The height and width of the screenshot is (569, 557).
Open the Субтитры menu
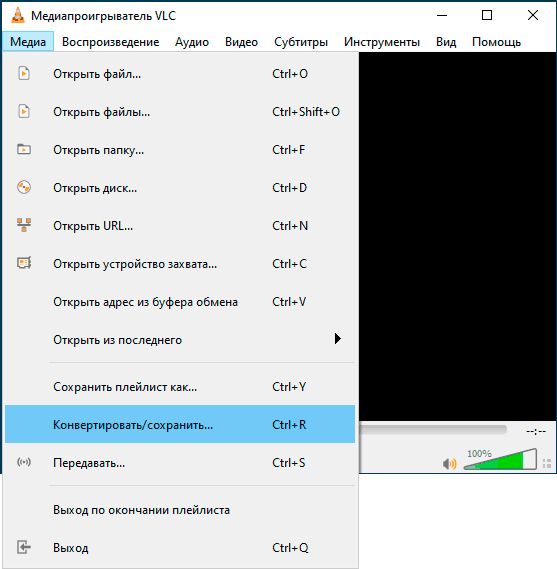[x=301, y=41]
